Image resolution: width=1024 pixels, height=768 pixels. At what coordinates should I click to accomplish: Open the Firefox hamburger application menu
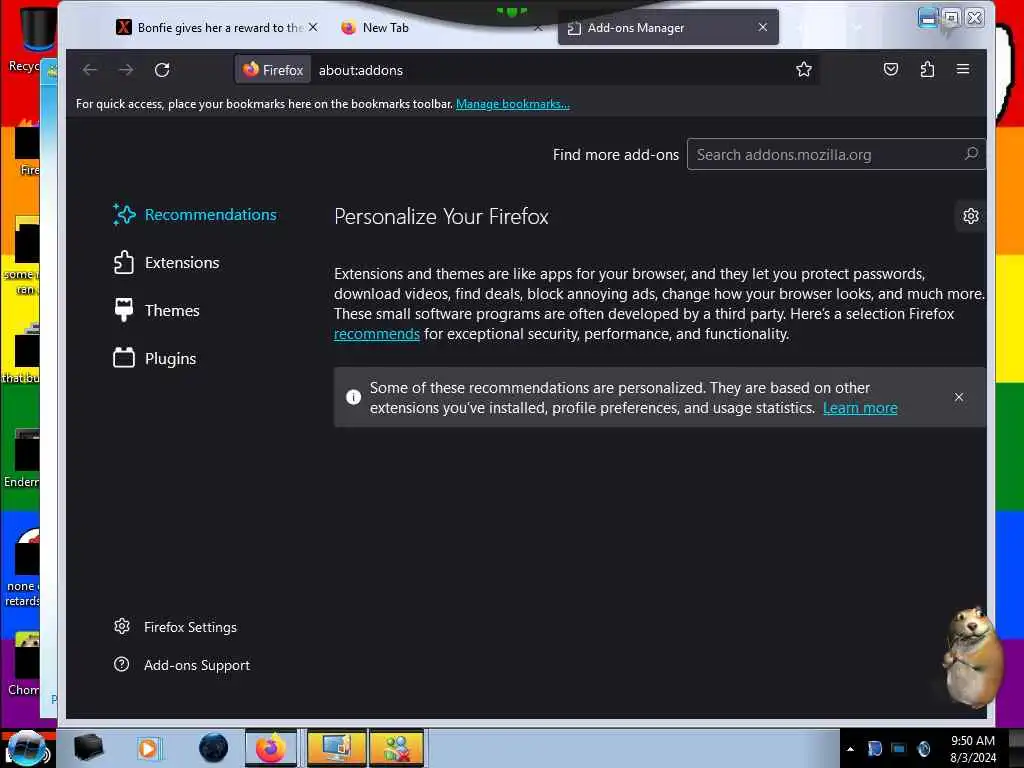click(963, 69)
